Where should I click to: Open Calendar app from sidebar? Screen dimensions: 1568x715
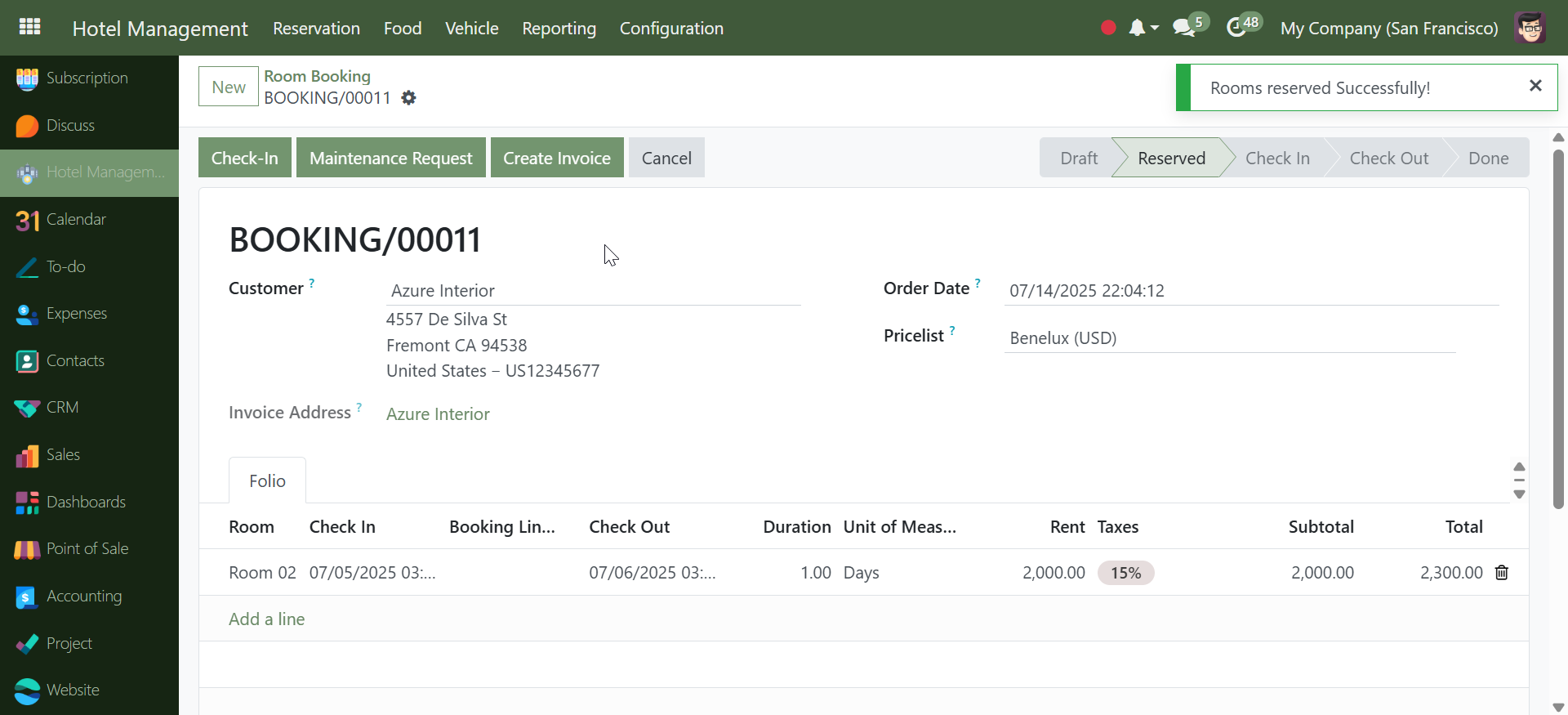tap(76, 219)
